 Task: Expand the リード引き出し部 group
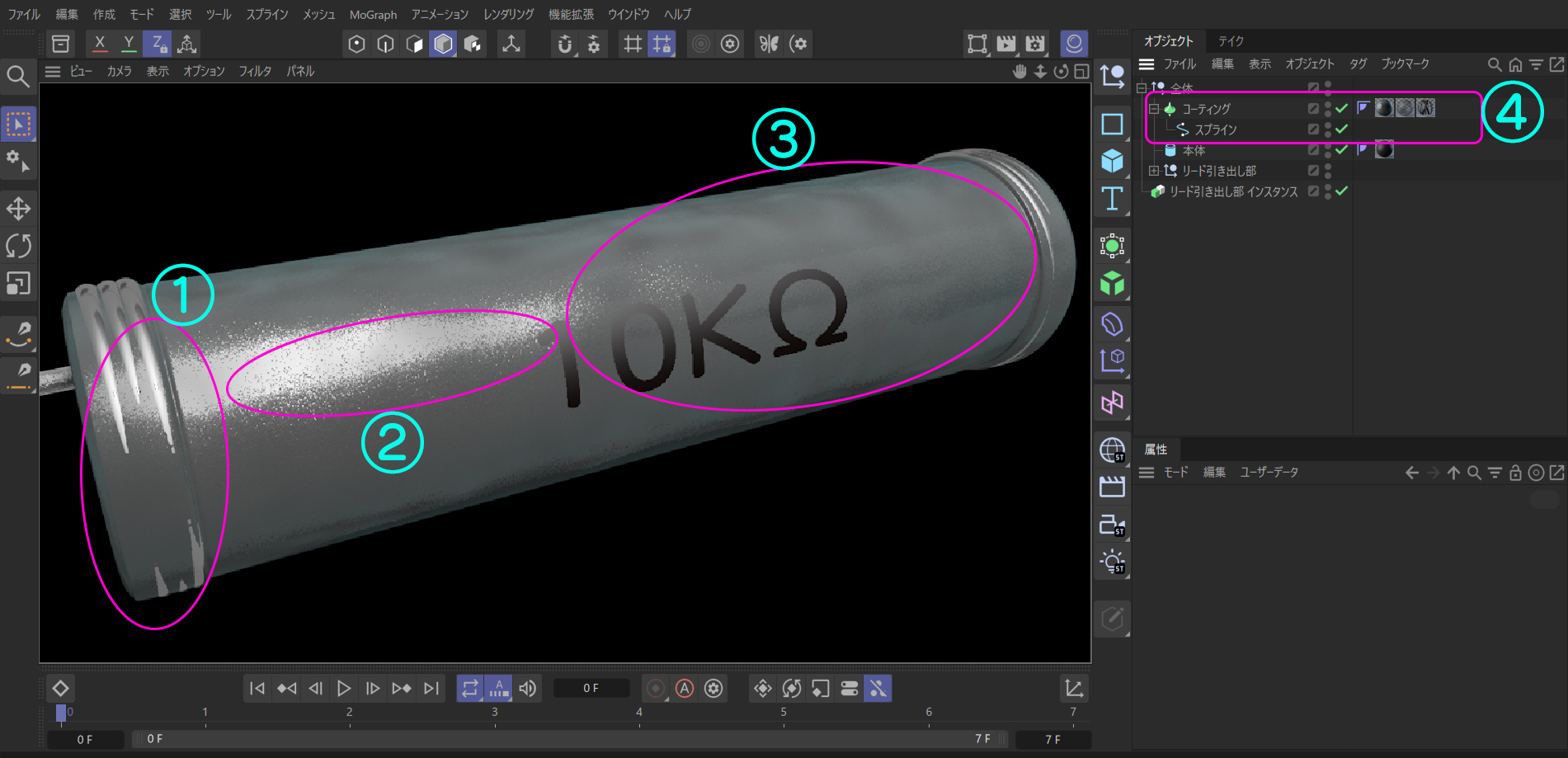click(x=1154, y=171)
